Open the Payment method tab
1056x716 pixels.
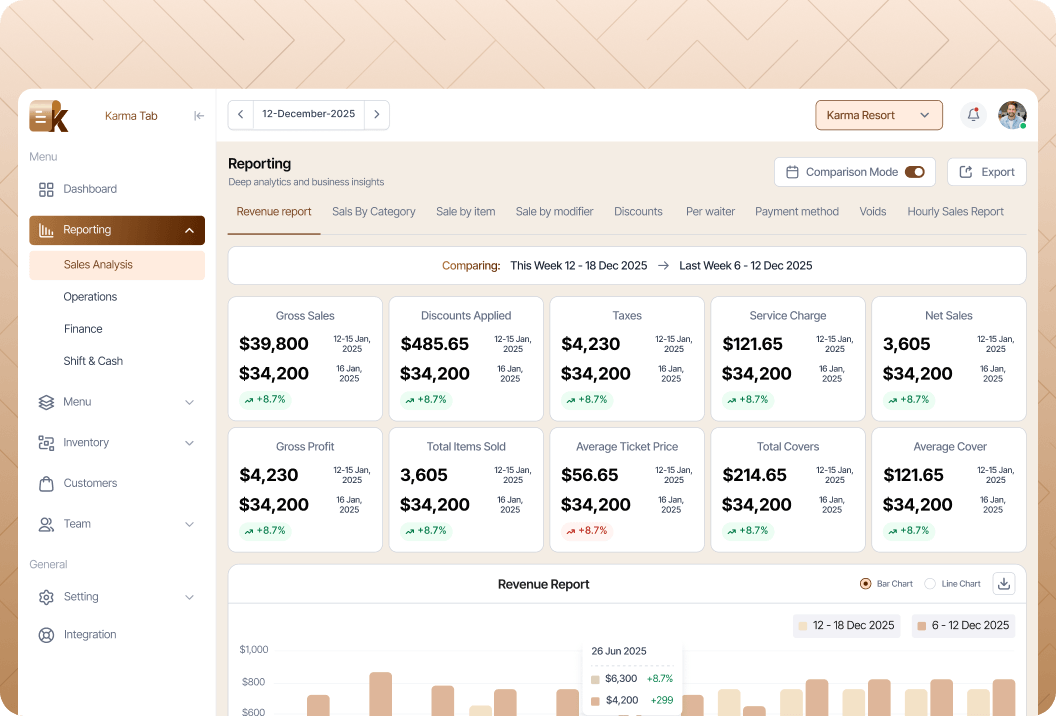pyautogui.click(x=797, y=211)
